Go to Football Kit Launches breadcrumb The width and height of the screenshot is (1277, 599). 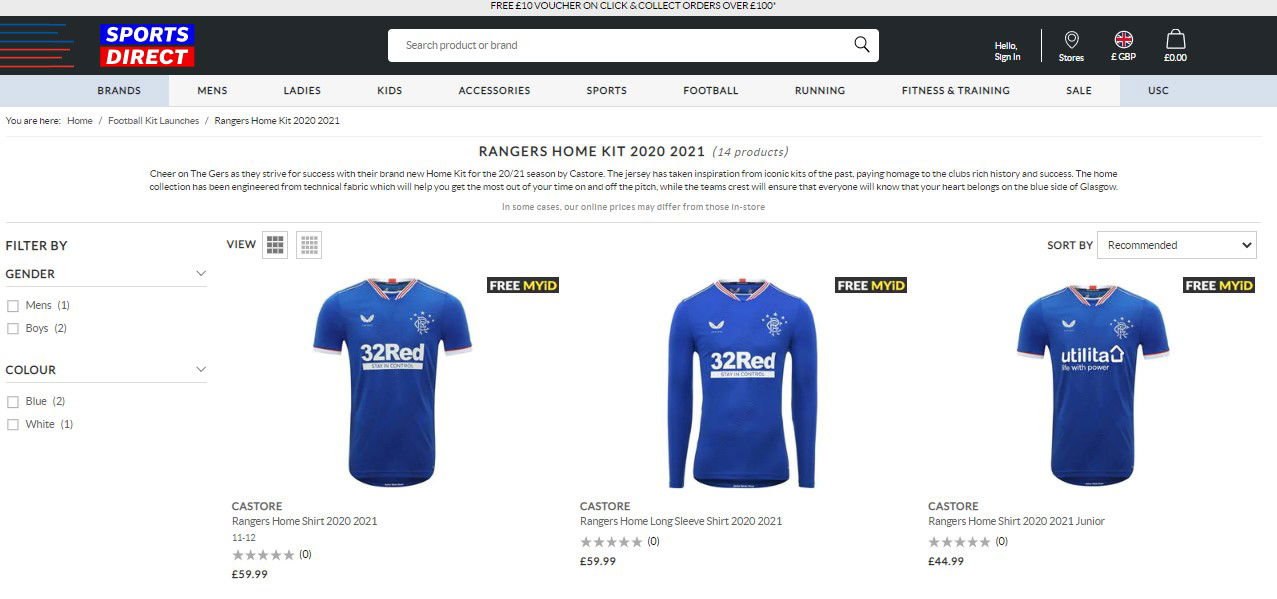tap(154, 121)
